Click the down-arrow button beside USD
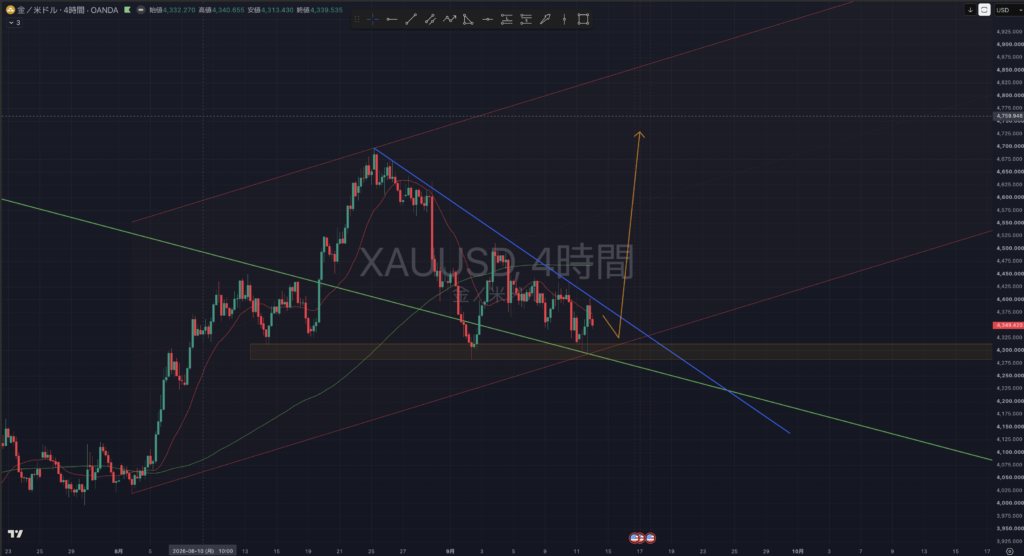Screen dimensions: 1024x556 point(970,10)
